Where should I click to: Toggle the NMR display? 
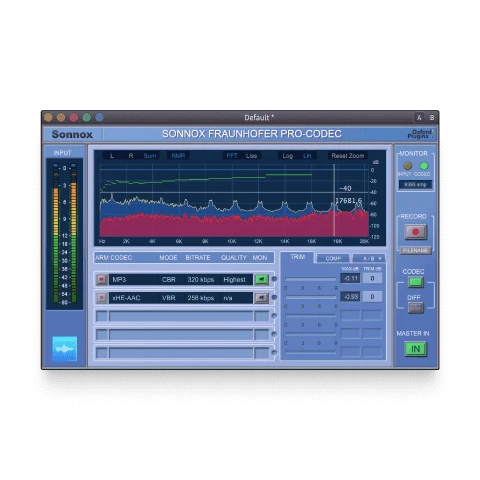pos(178,156)
